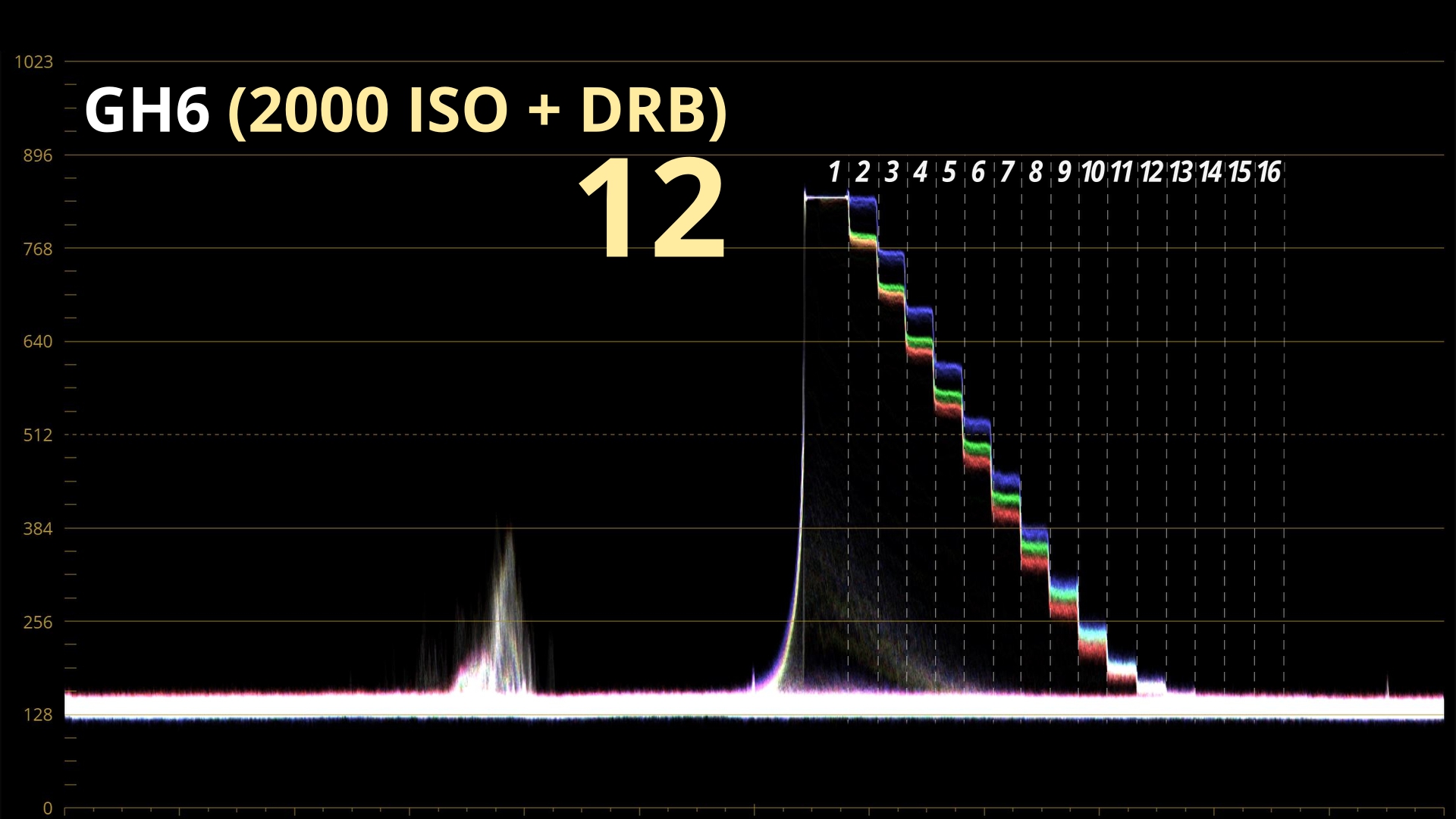Click the white GH6 title text
1456x819 pixels.
(146, 111)
